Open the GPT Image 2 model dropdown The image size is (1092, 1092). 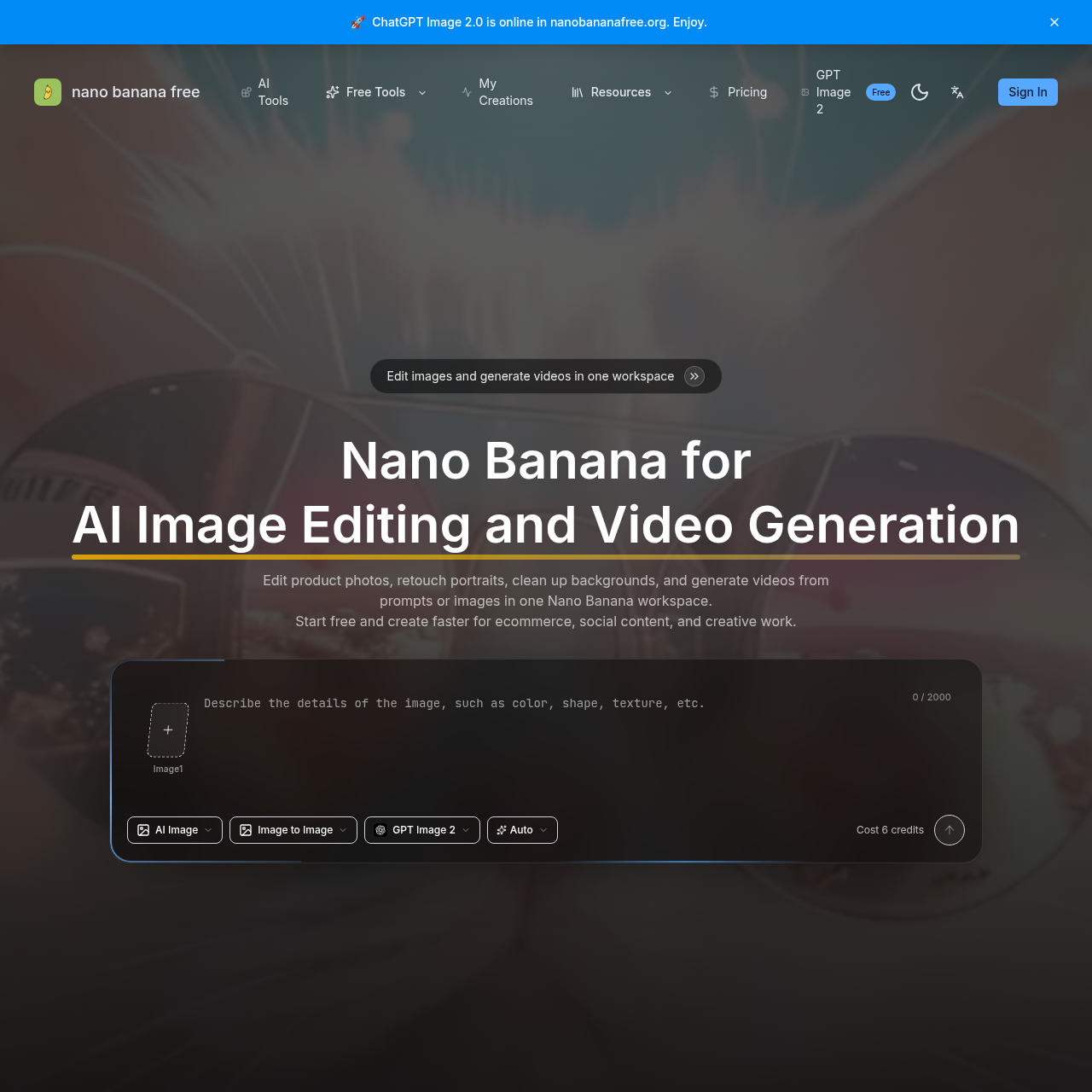(x=422, y=830)
